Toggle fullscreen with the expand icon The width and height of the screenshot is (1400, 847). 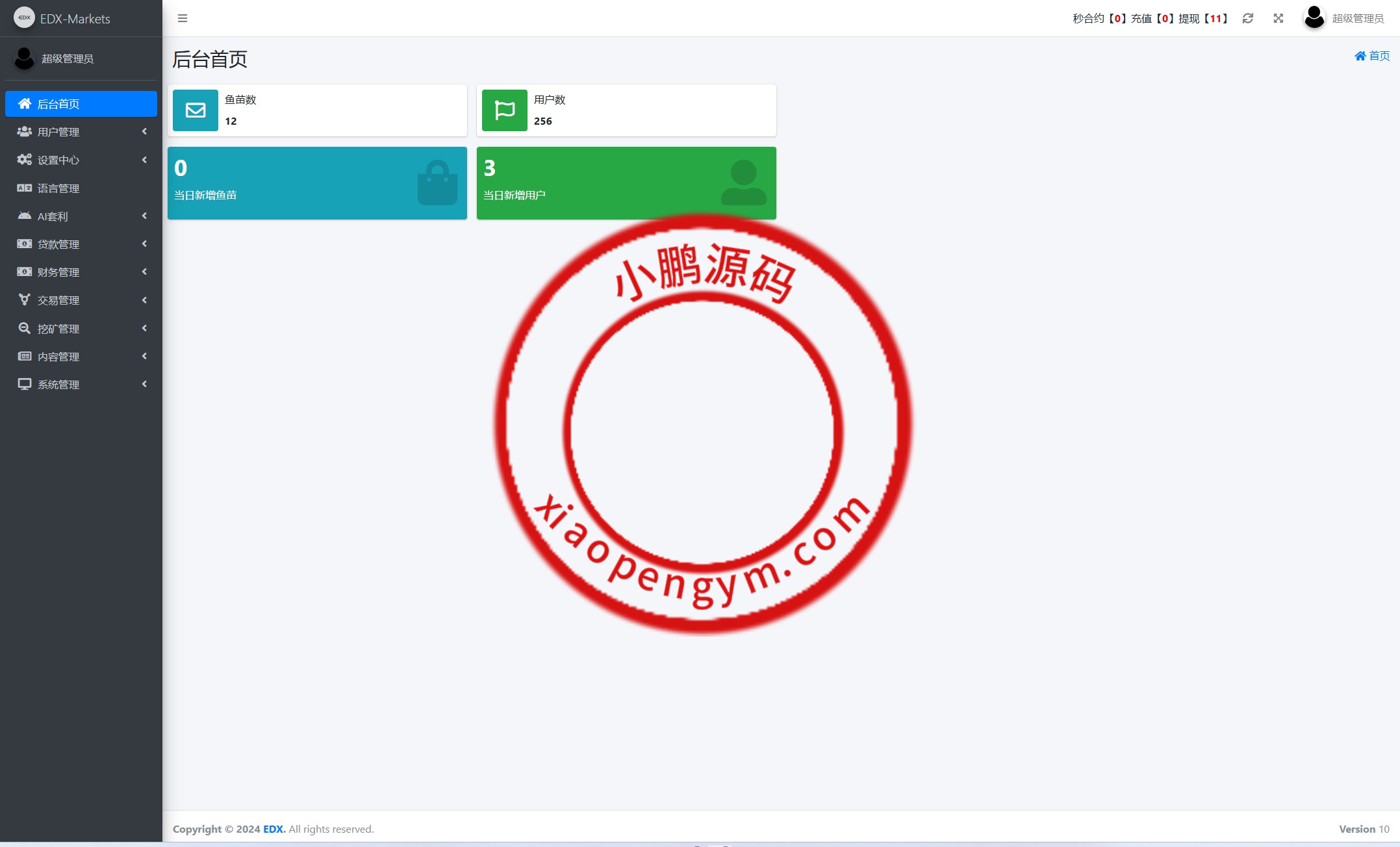coord(1278,18)
